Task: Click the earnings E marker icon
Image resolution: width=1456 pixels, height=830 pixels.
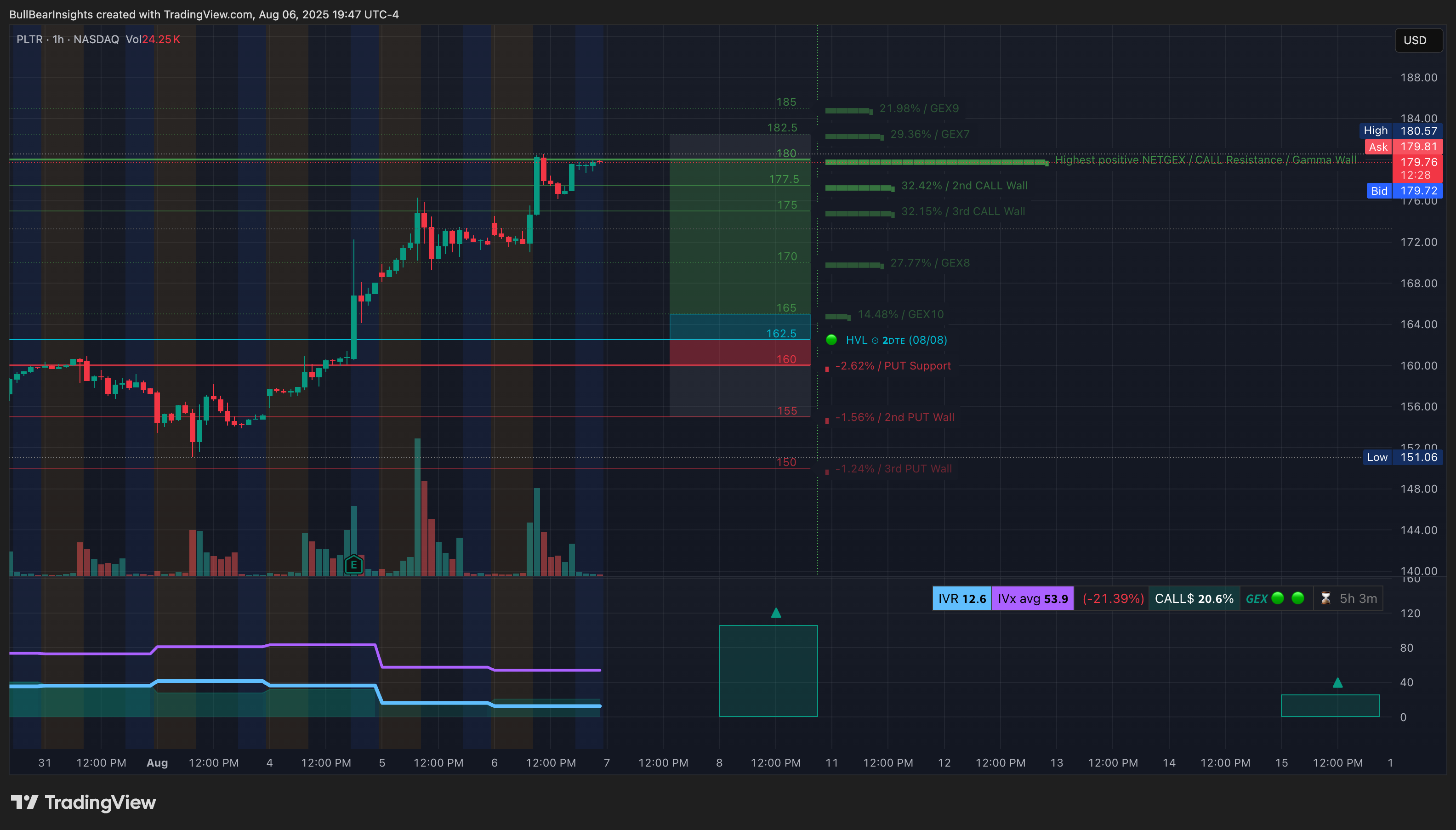Action: 354,565
